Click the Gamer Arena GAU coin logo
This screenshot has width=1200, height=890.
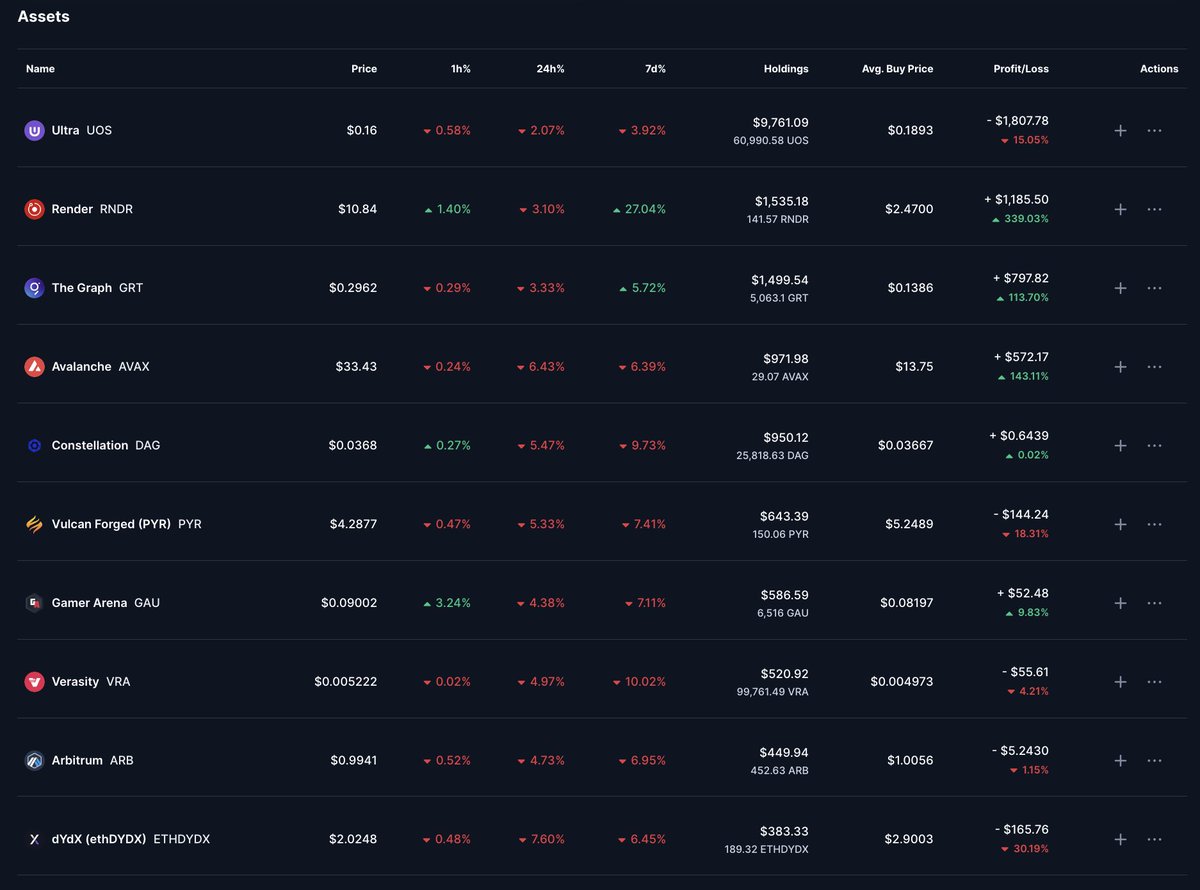tap(34, 603)
